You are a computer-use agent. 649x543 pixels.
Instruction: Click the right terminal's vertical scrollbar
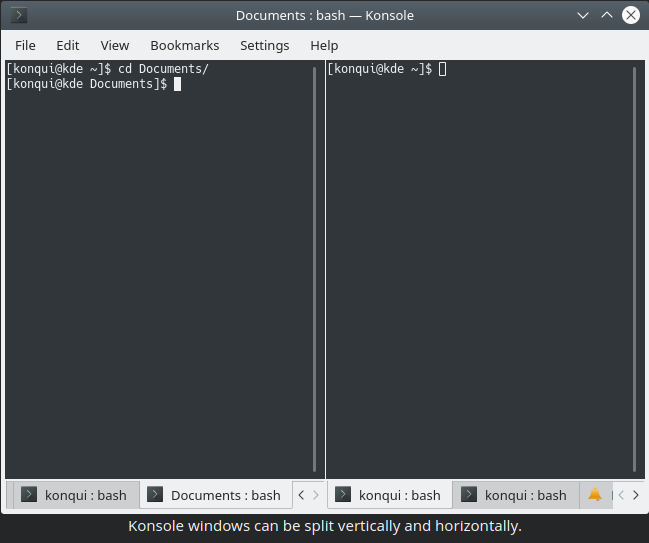pos(635,269)
